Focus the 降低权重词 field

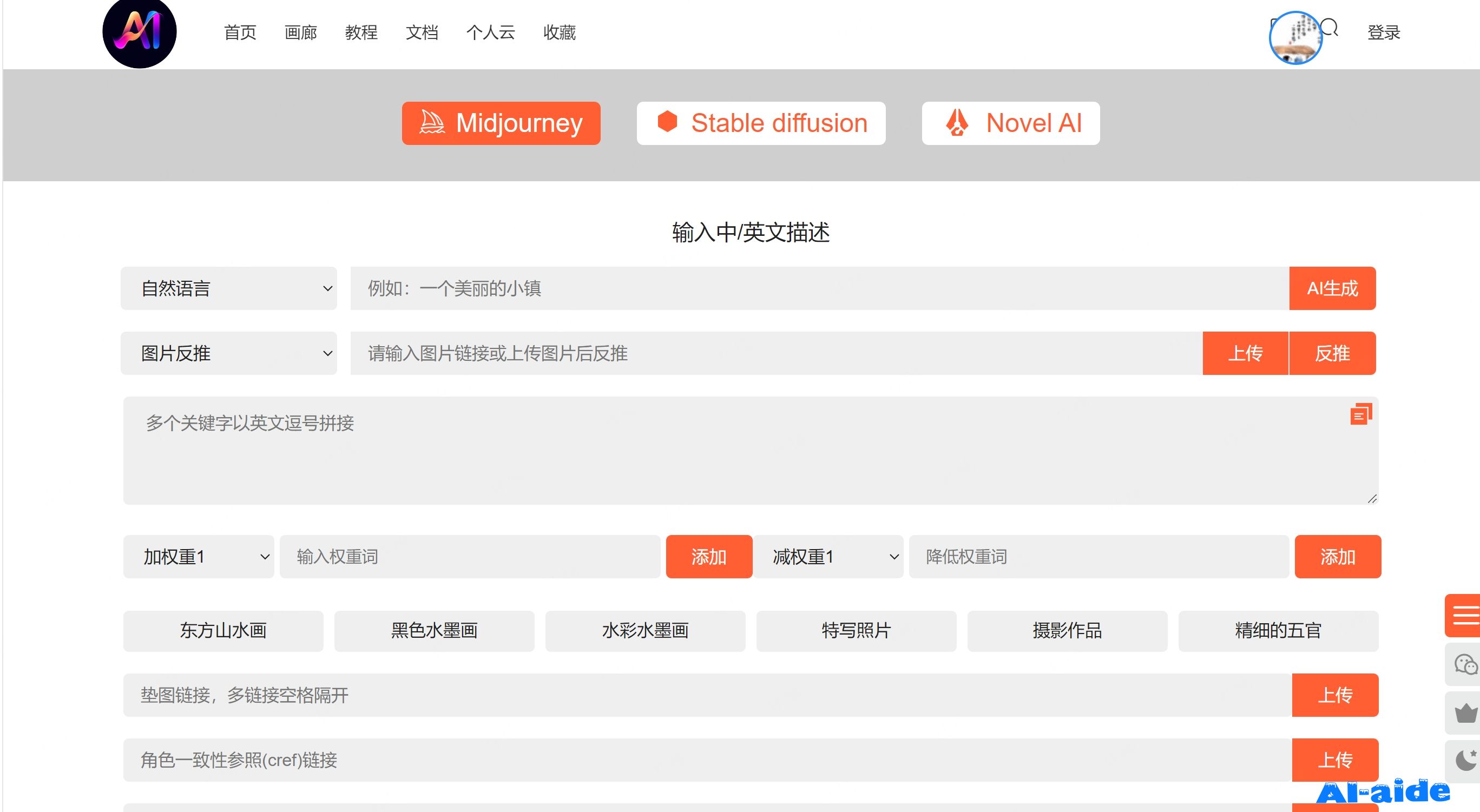(1099, 557)
